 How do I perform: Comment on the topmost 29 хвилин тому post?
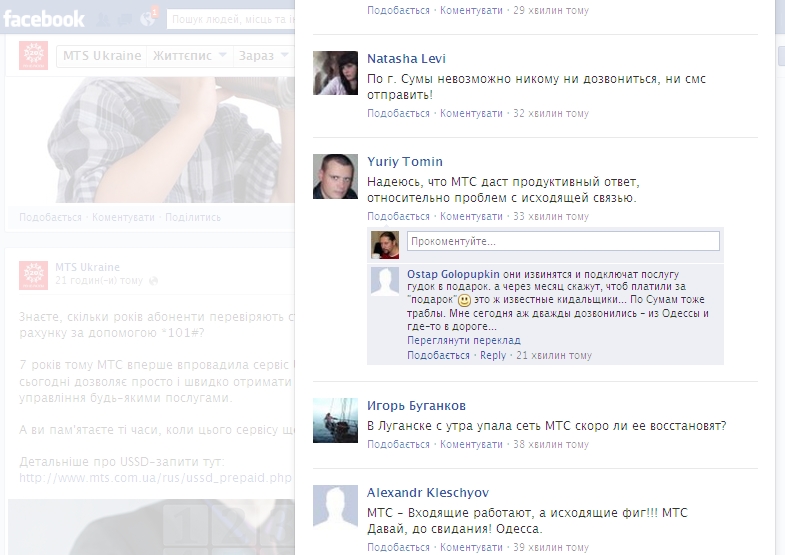tap(471, 11)
